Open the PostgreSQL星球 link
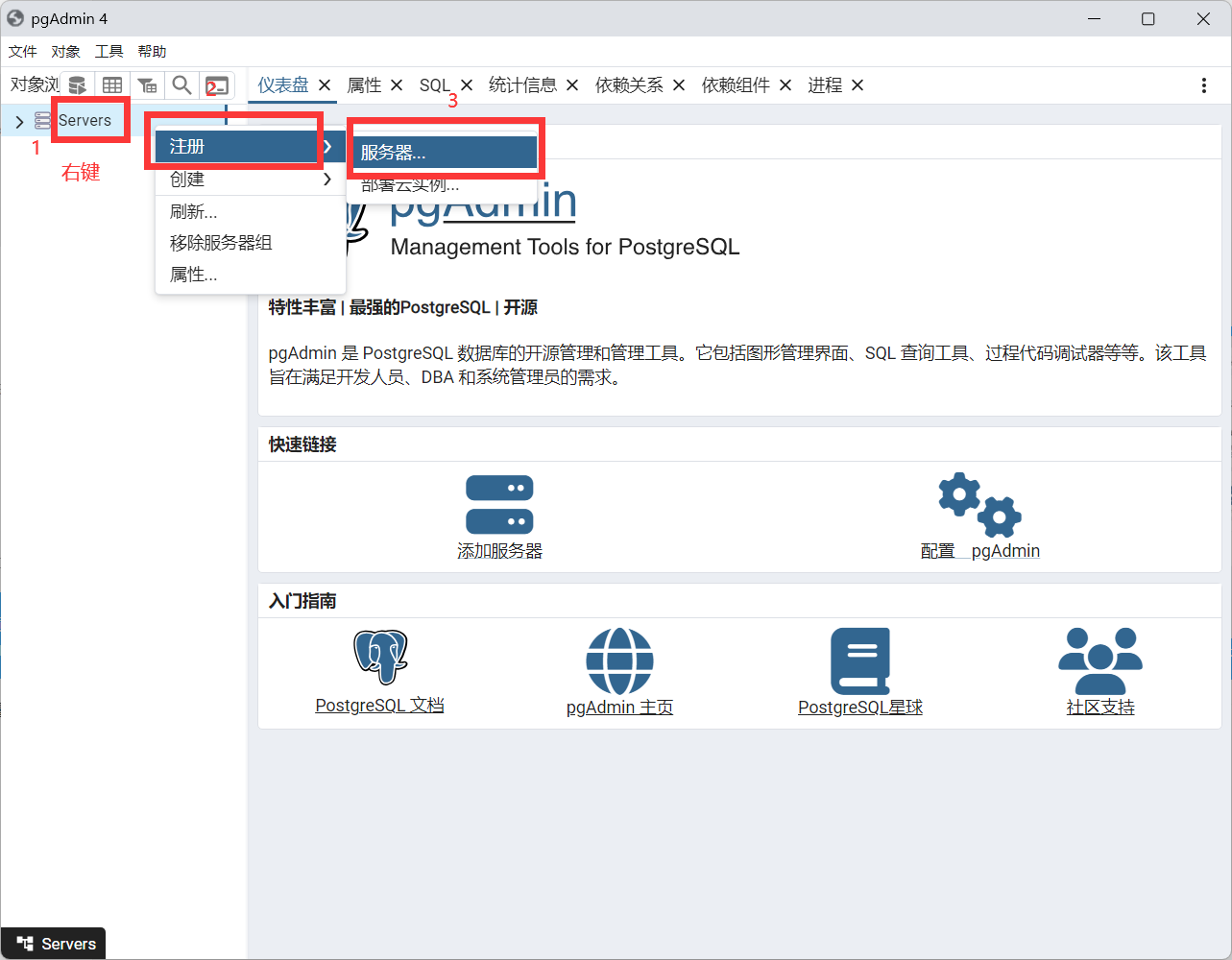Screen dimensions: 1232x960 click(x=859, y=708)
